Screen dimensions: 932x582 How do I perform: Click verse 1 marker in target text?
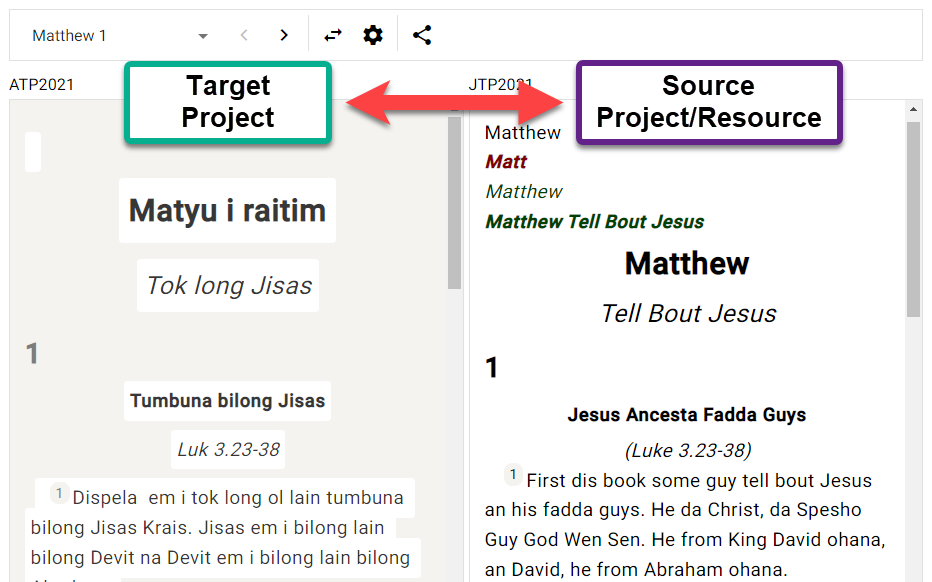coord(59,493)
